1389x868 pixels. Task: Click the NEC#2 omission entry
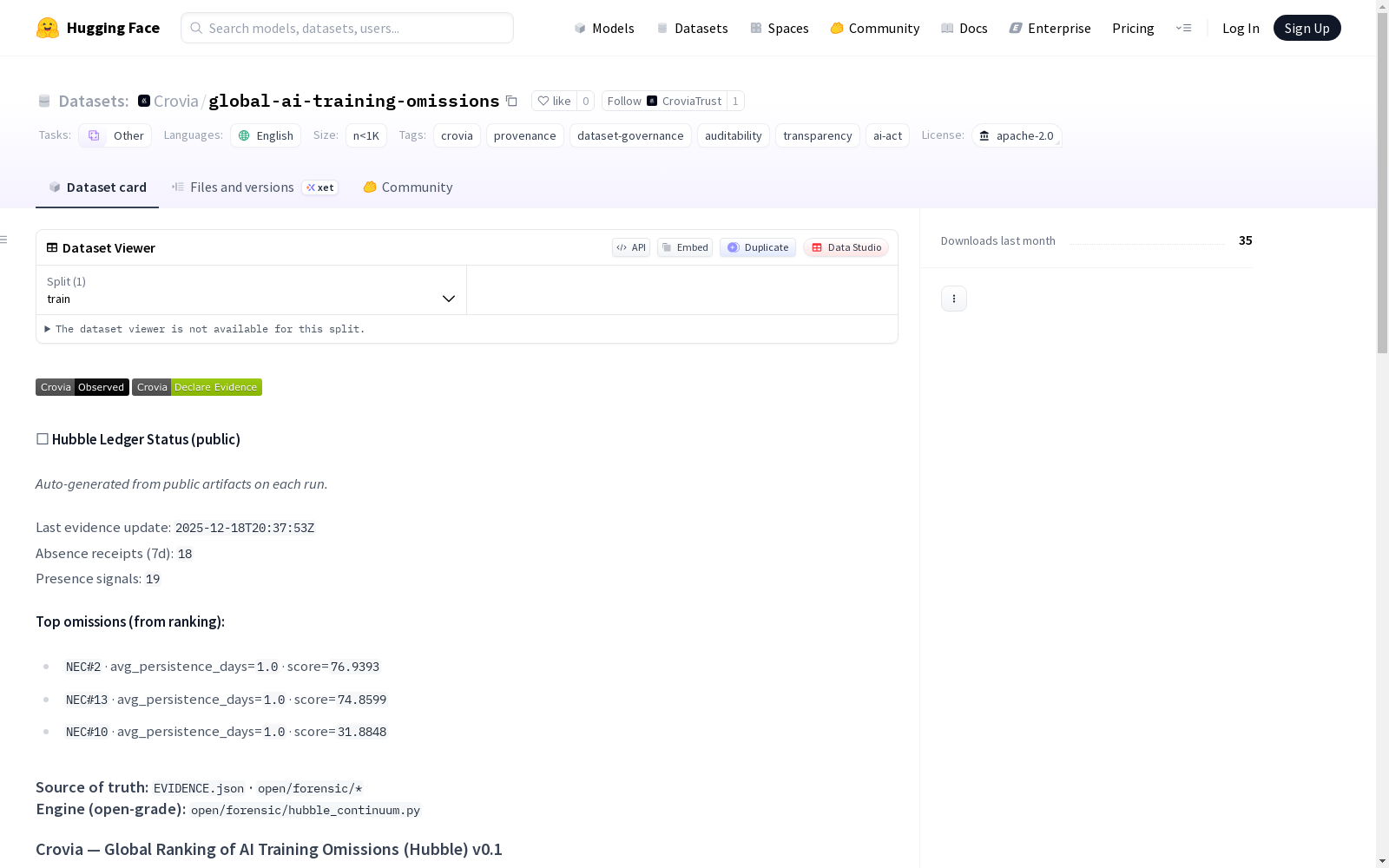[x=222, y=667]
